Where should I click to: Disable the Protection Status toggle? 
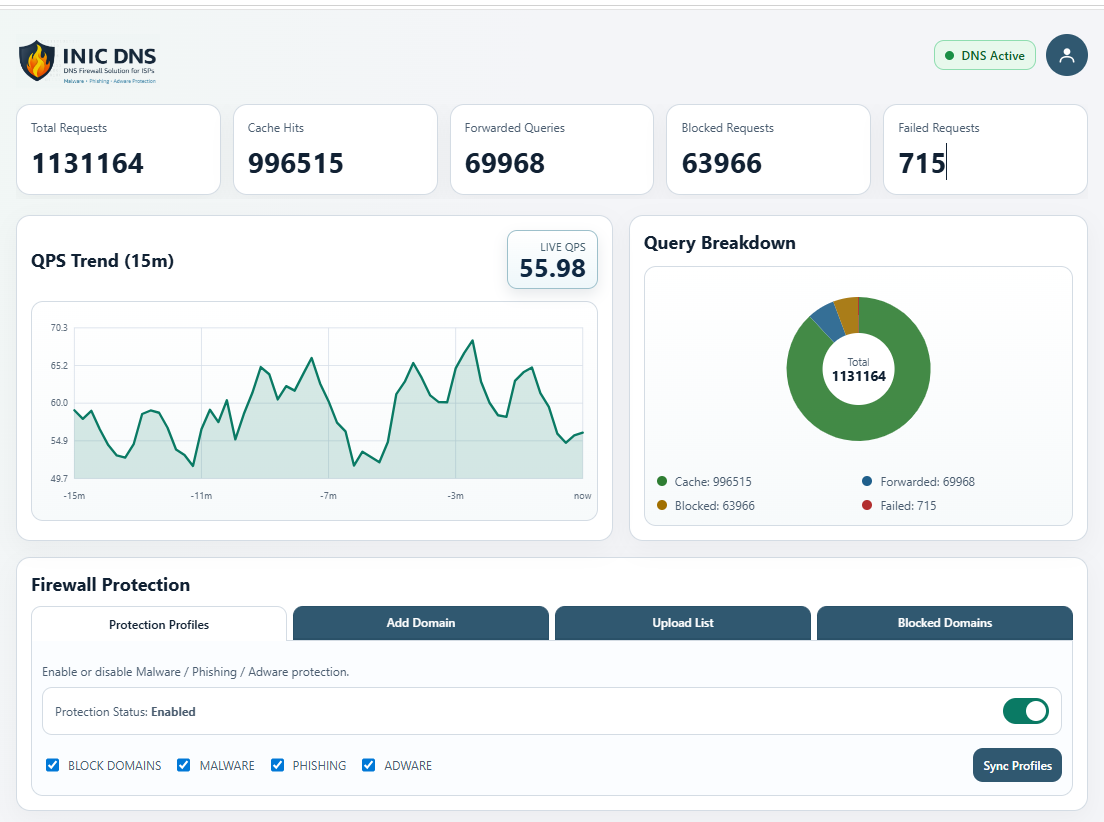(1026, 711)
